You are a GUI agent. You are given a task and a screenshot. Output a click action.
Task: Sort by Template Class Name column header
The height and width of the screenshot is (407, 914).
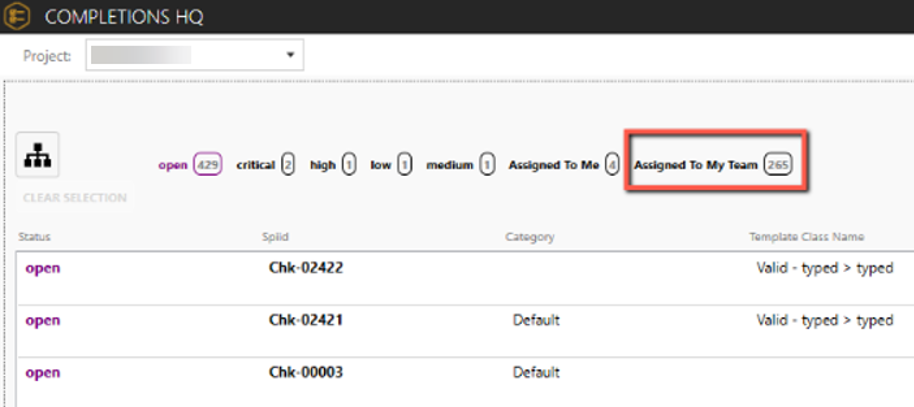click(806, 237)
